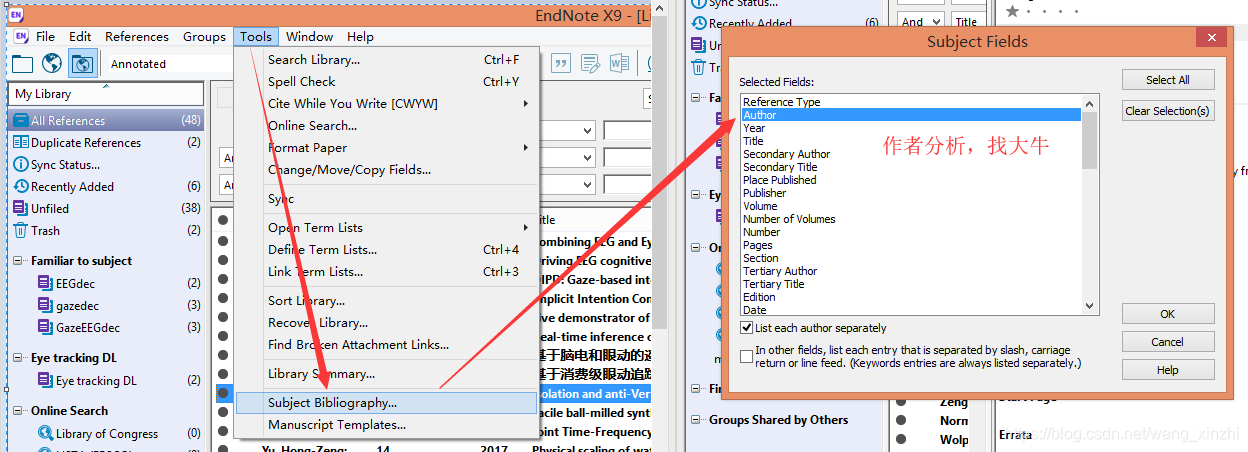Click the GazeEEGdec group icon

pyautogui.click(x=45, y=327)
